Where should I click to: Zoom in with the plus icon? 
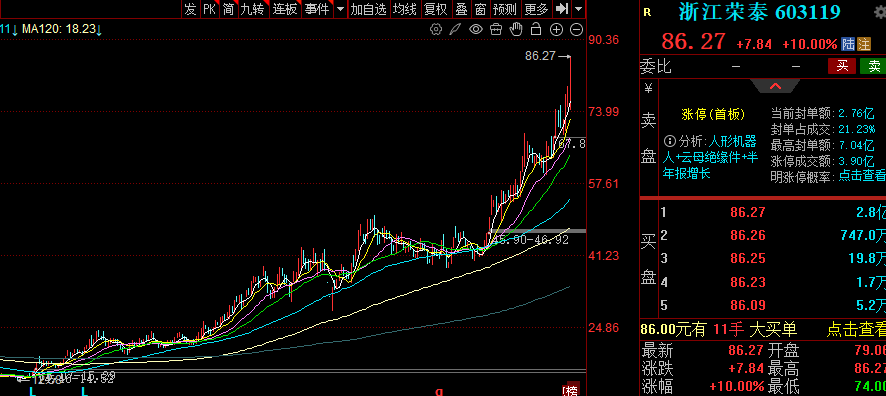[556, 30]
